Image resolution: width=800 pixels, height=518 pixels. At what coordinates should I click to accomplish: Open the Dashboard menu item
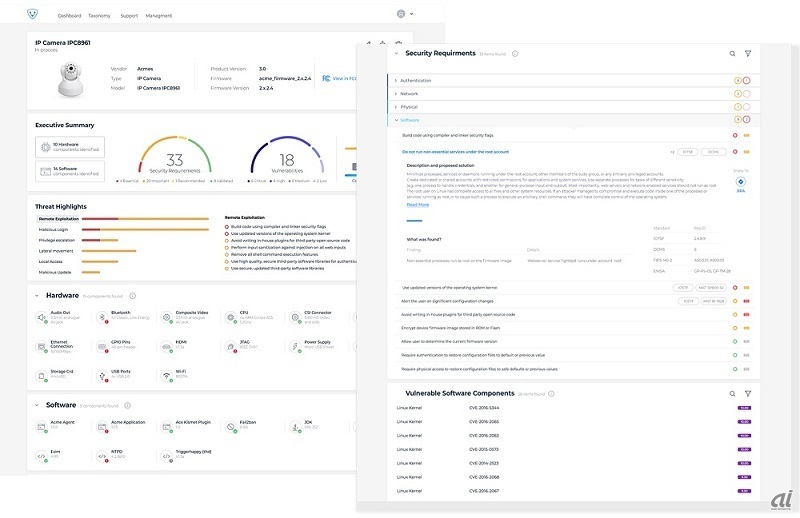pos(69,16)
